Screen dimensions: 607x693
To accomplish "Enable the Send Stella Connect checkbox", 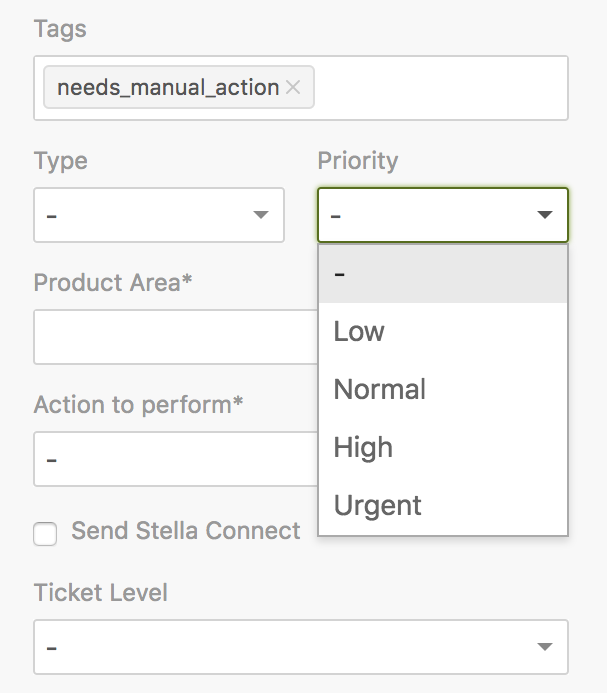I will [x=45, y=534].
